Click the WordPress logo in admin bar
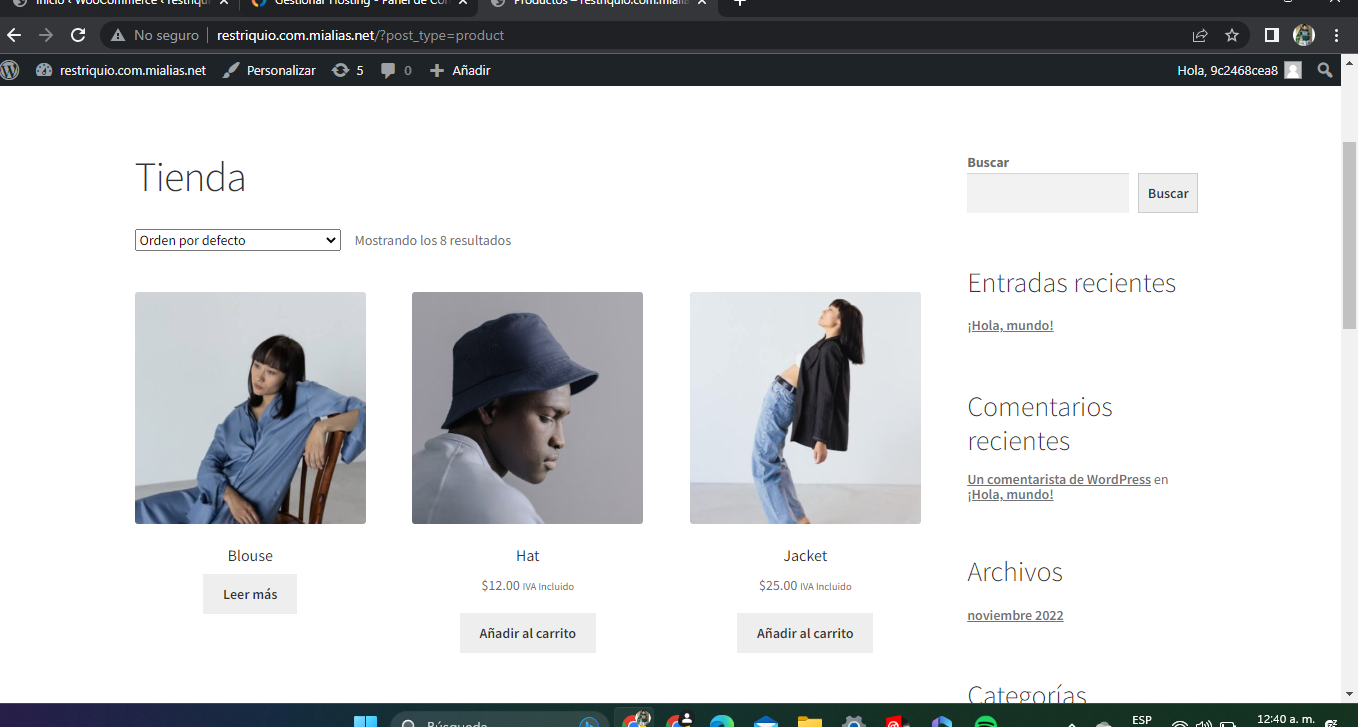Viewport: 1358px width, 727px height. (10, 70)
